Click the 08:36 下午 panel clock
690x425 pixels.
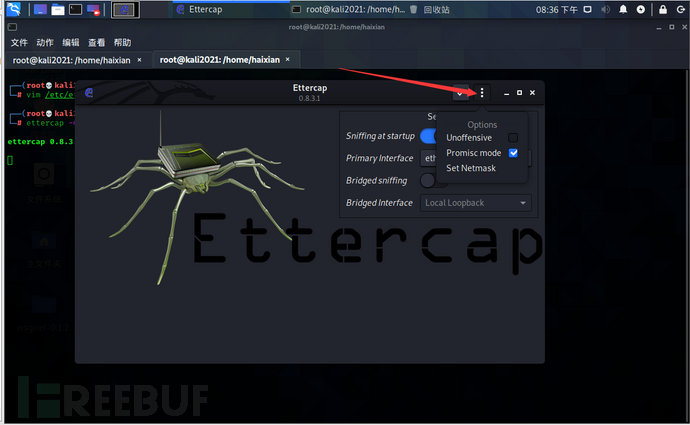556,9
